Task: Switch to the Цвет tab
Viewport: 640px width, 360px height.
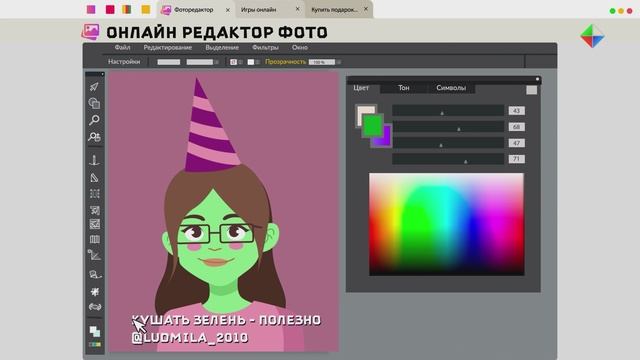Action: coord(361,88)
